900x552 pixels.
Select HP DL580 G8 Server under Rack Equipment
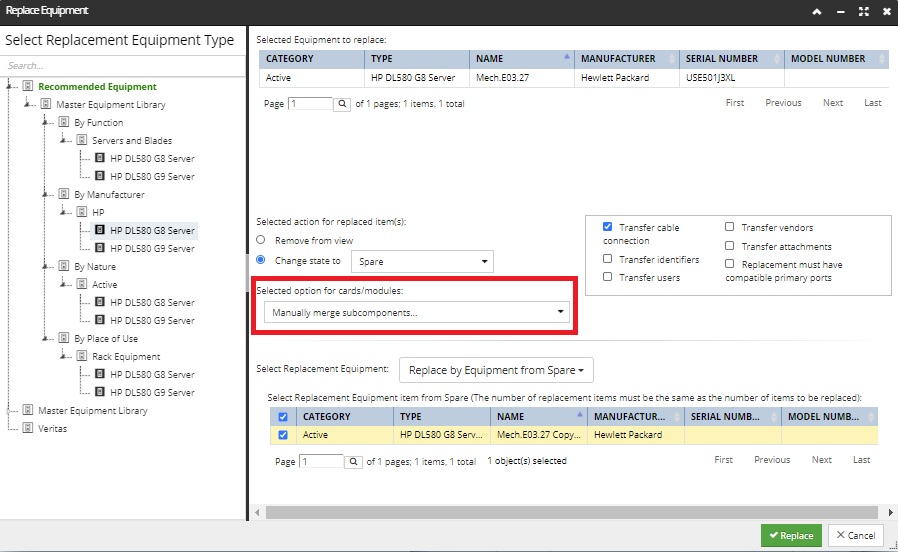[152, 374]
